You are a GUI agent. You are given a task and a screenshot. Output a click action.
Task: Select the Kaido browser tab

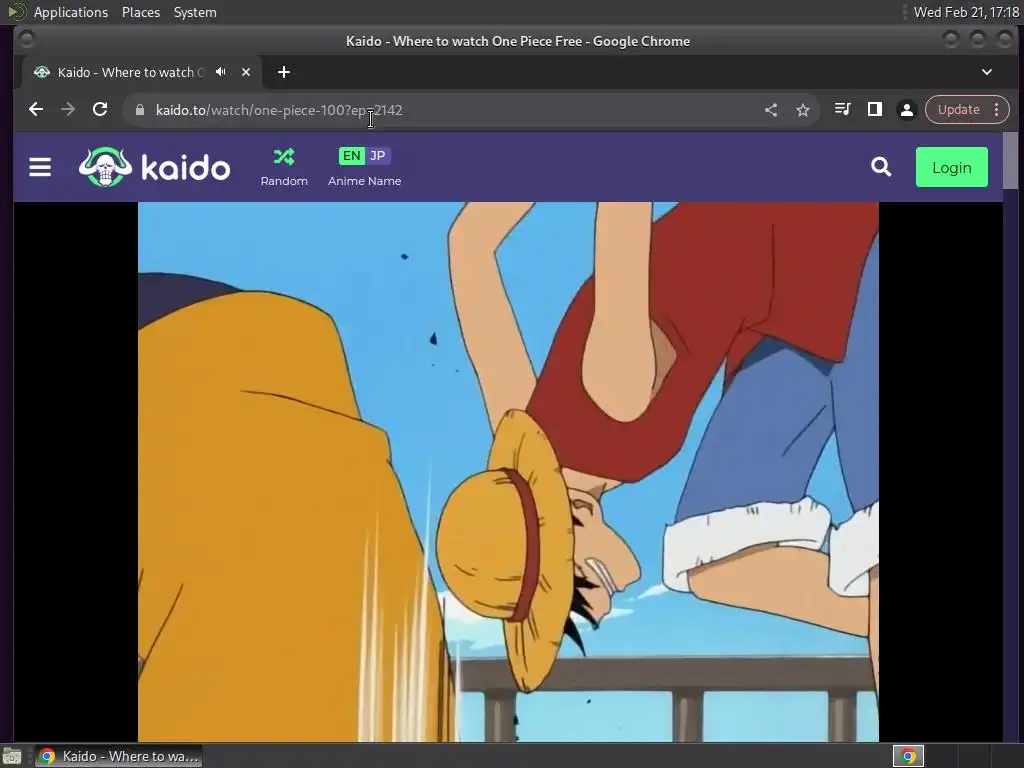pyautogui.click(x=142, y=72)
